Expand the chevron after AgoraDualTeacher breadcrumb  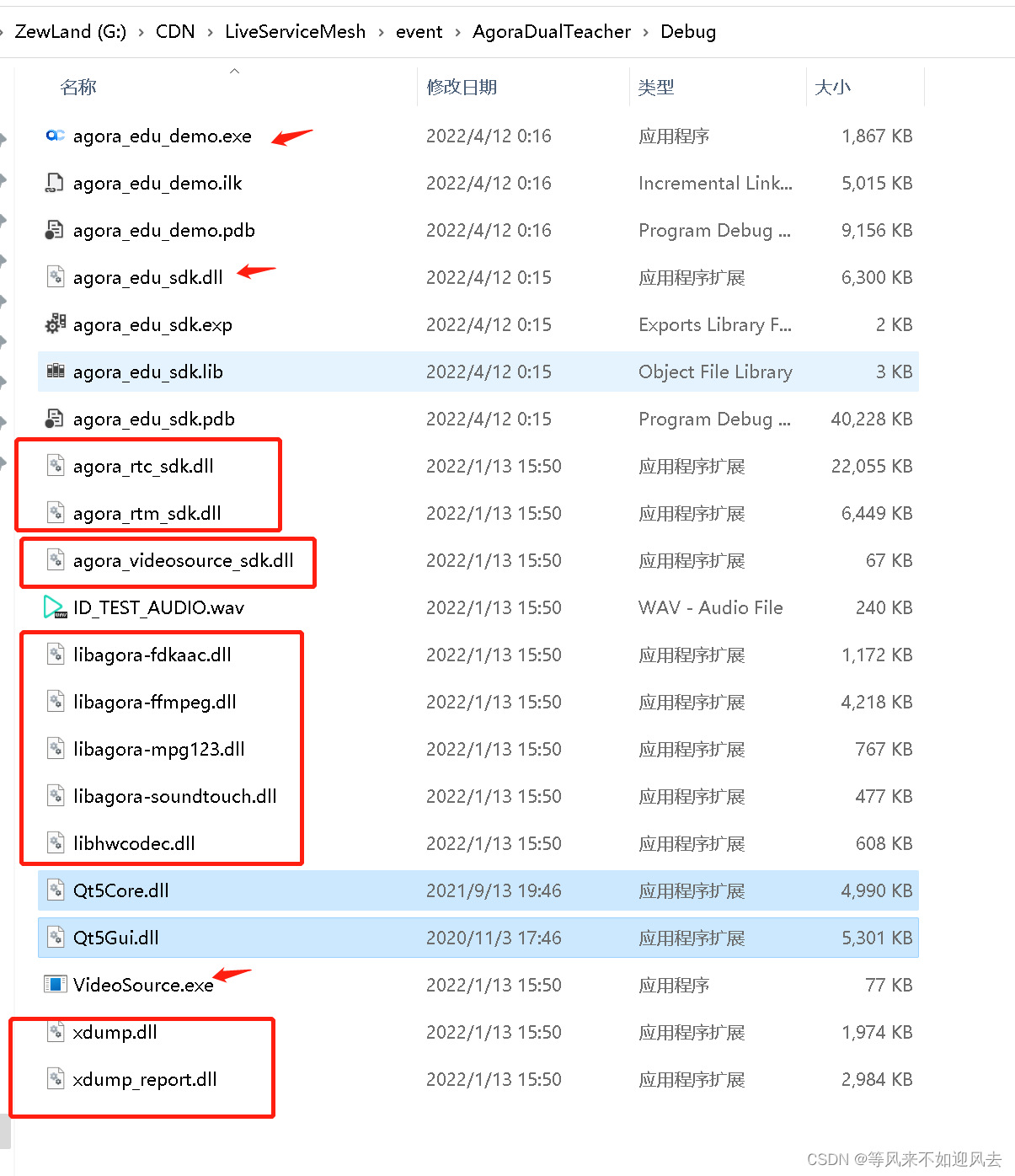(x=645, y=32)
